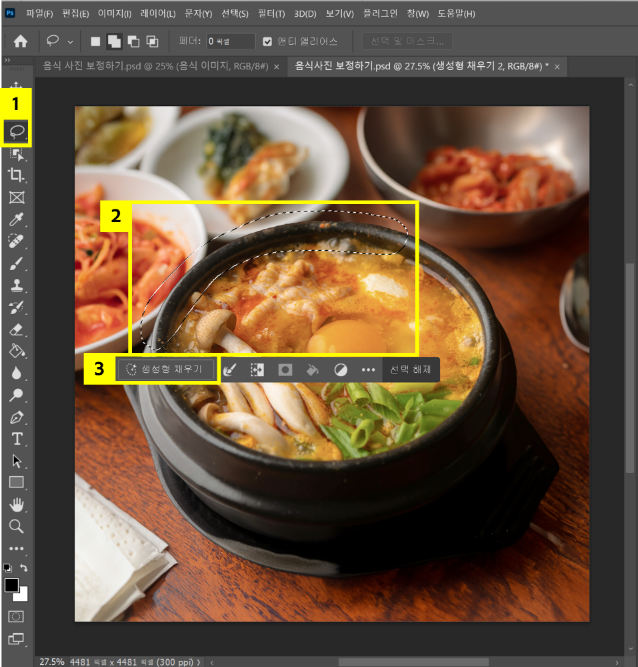Select the Eraser tool

(17, 329)
